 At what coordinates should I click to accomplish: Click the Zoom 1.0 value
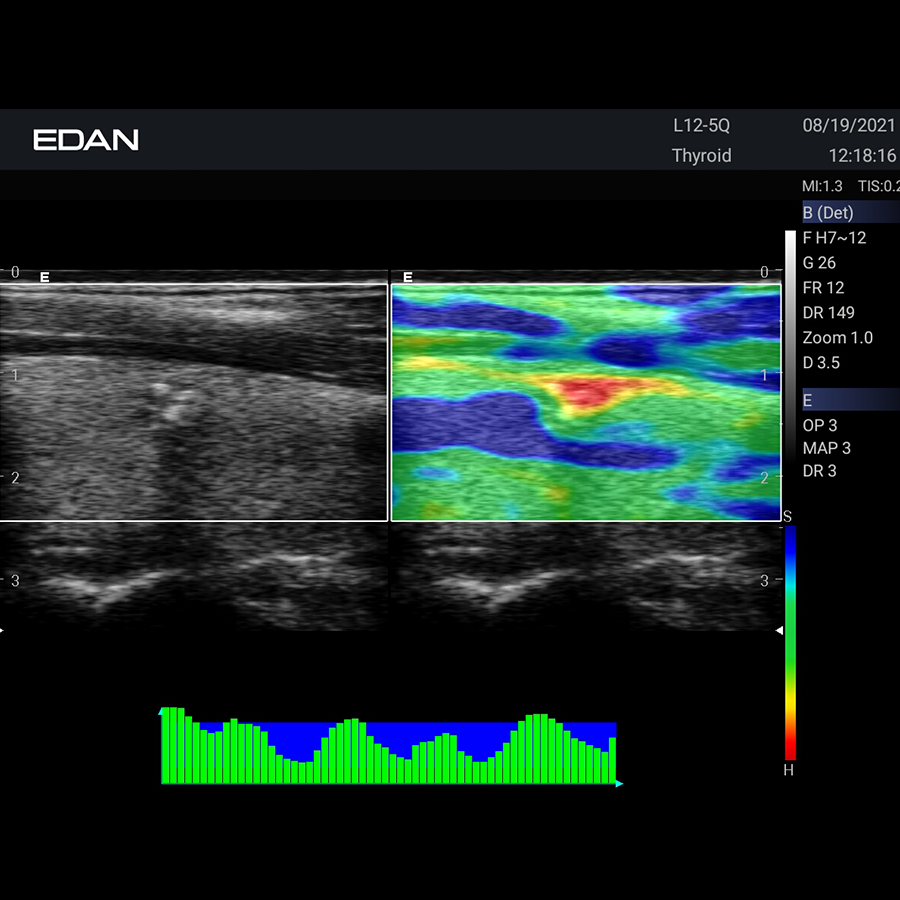[837, 338]
